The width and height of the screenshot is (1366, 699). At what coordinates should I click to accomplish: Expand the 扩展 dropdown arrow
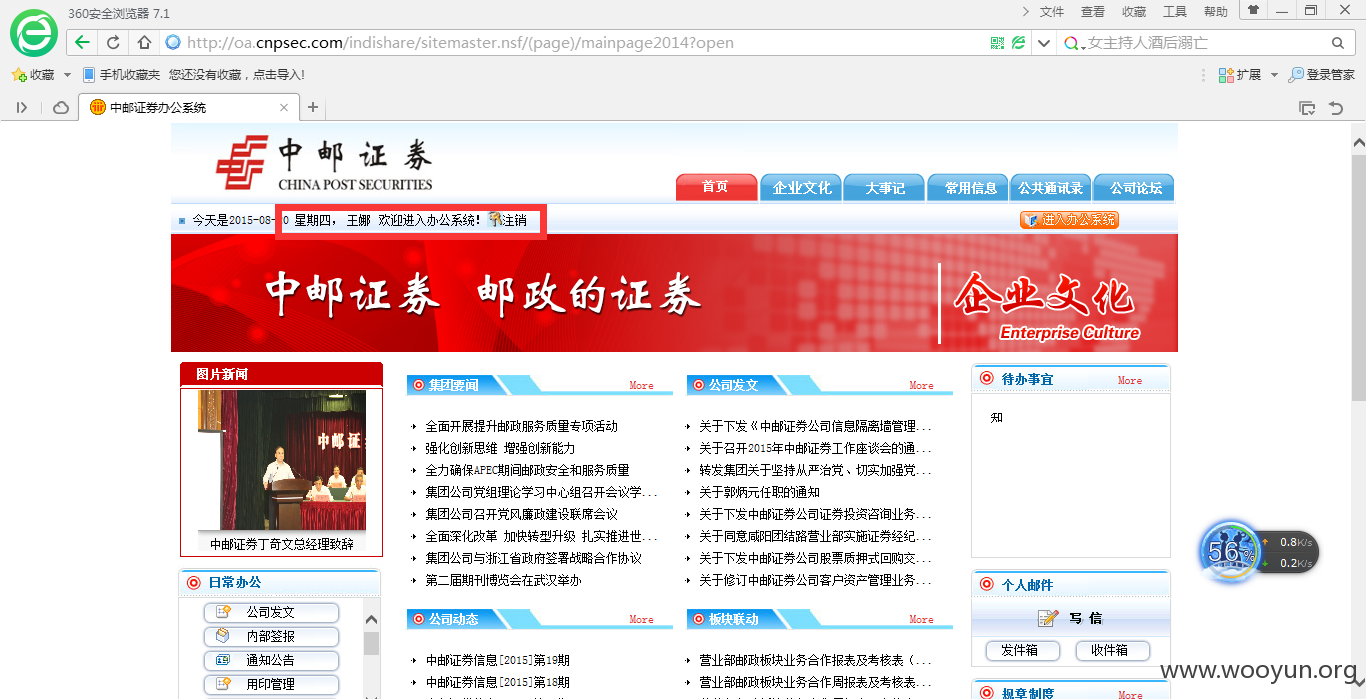click(x=1273, y=75)
